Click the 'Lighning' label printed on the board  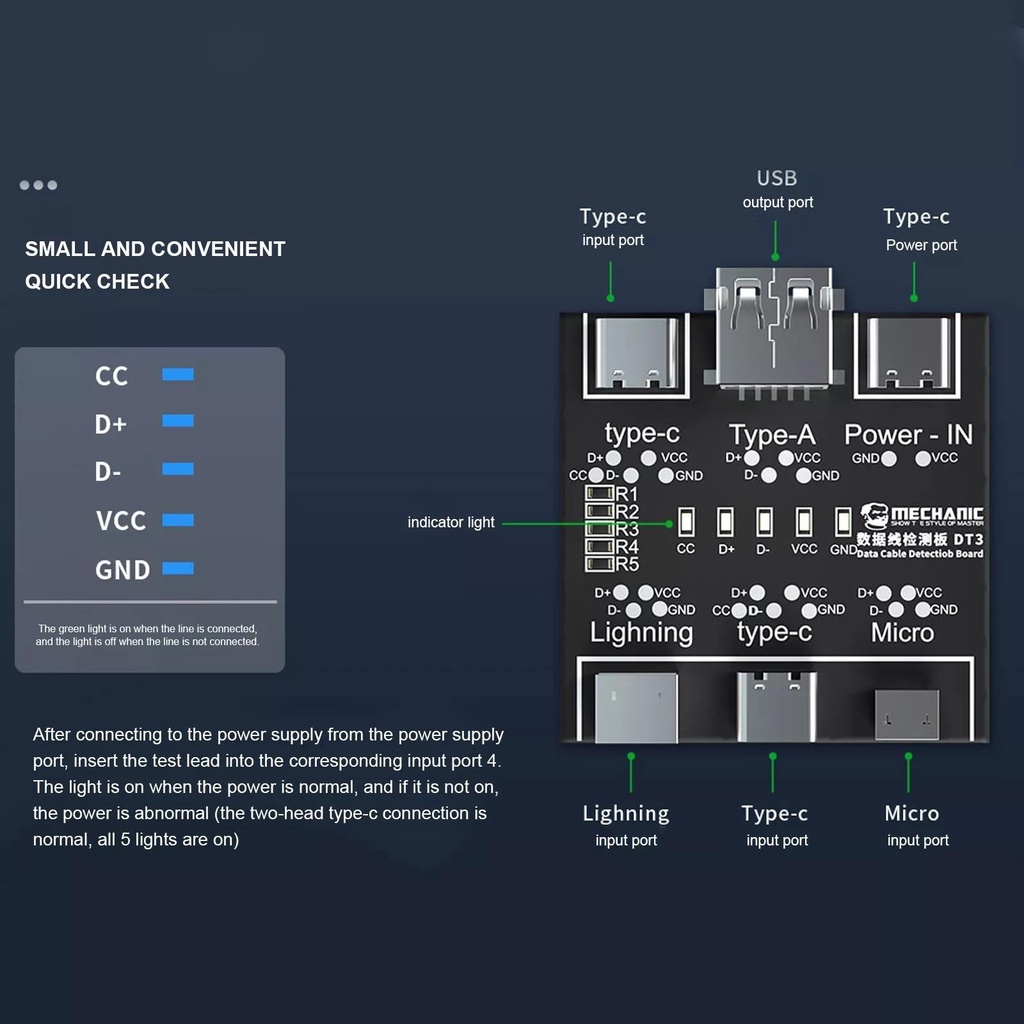641,633
